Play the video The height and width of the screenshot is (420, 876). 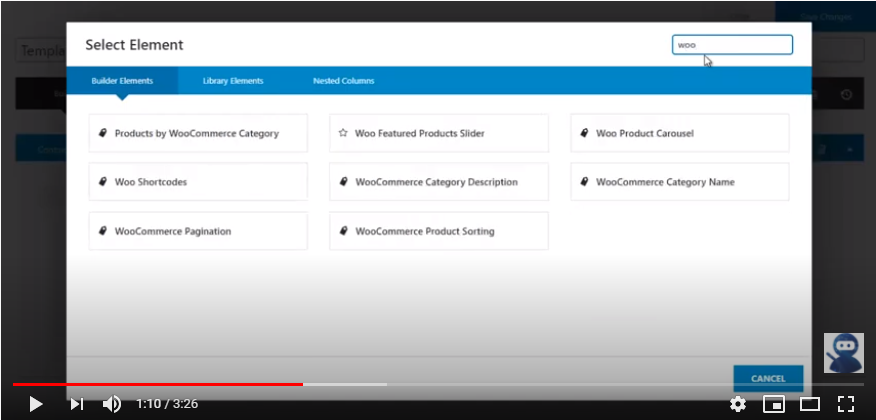click(36, 403)
